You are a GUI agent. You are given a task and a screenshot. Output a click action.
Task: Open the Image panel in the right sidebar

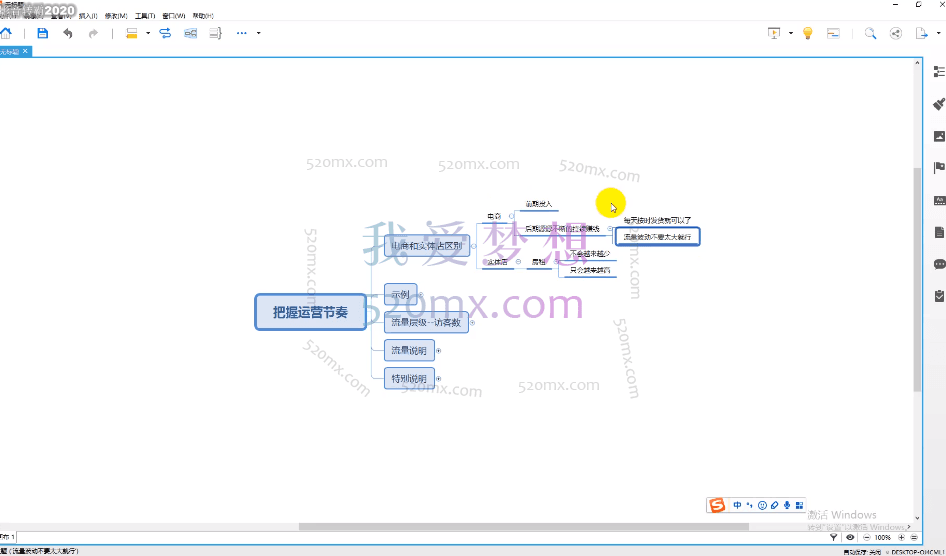[939, 135]
